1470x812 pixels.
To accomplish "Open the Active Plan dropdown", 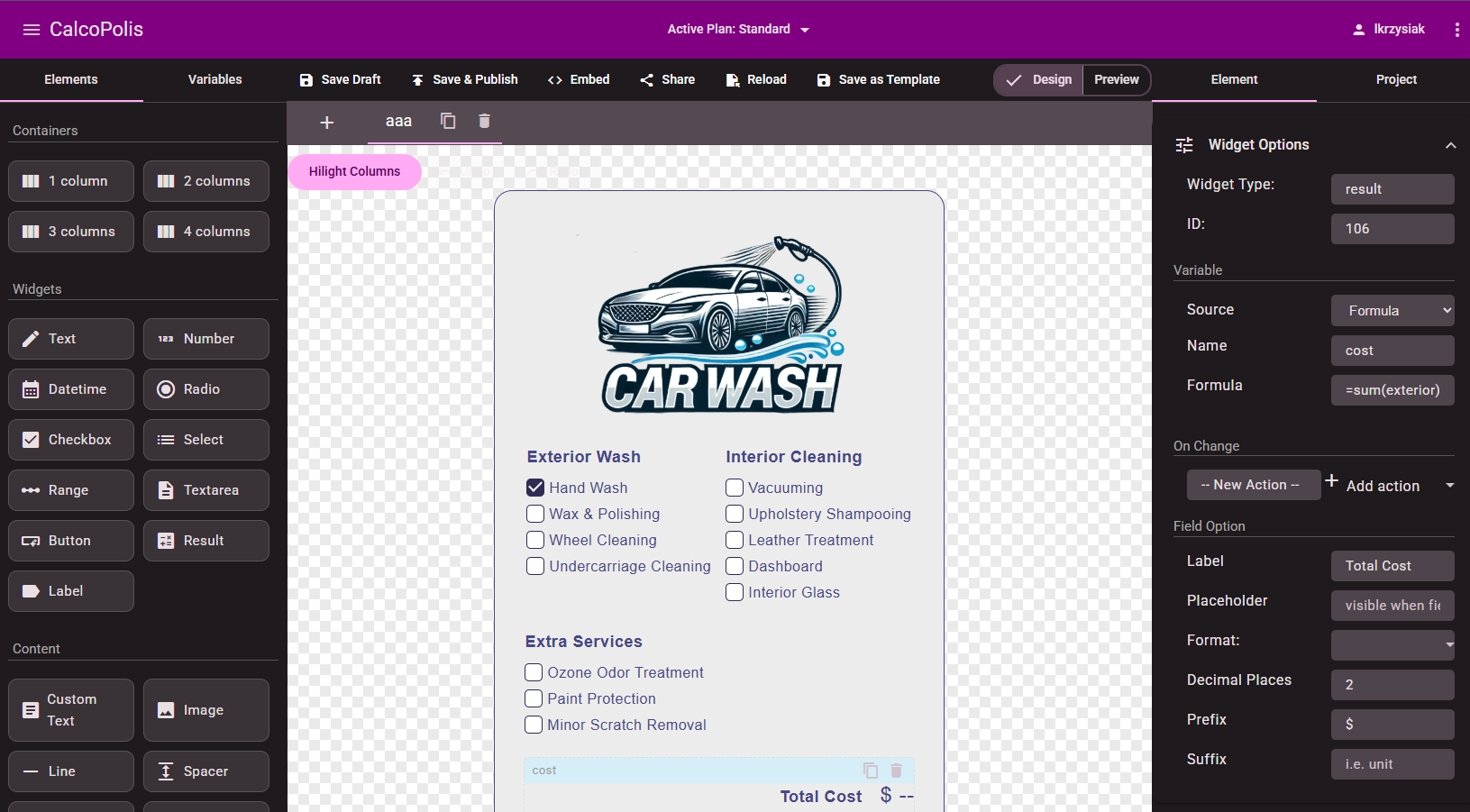I will click(x=738, y=30).
